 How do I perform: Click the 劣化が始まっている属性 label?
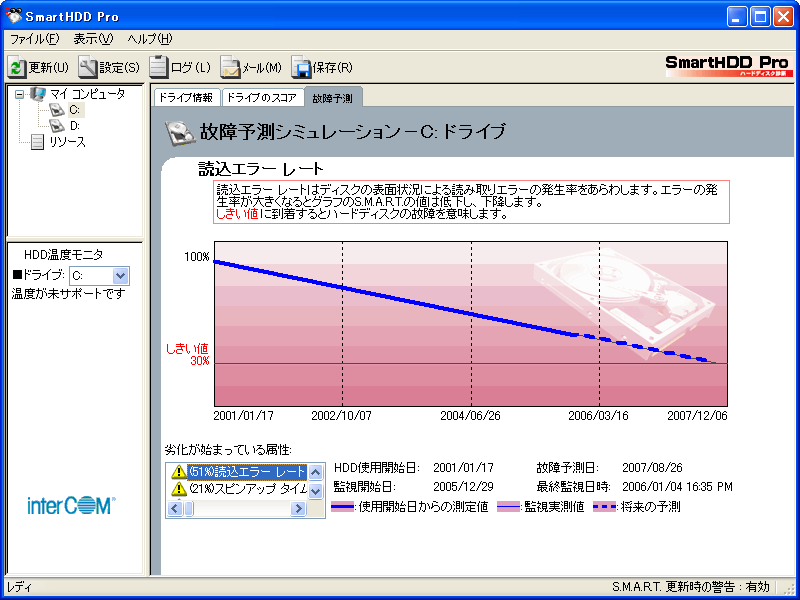[x=228, y=449]
